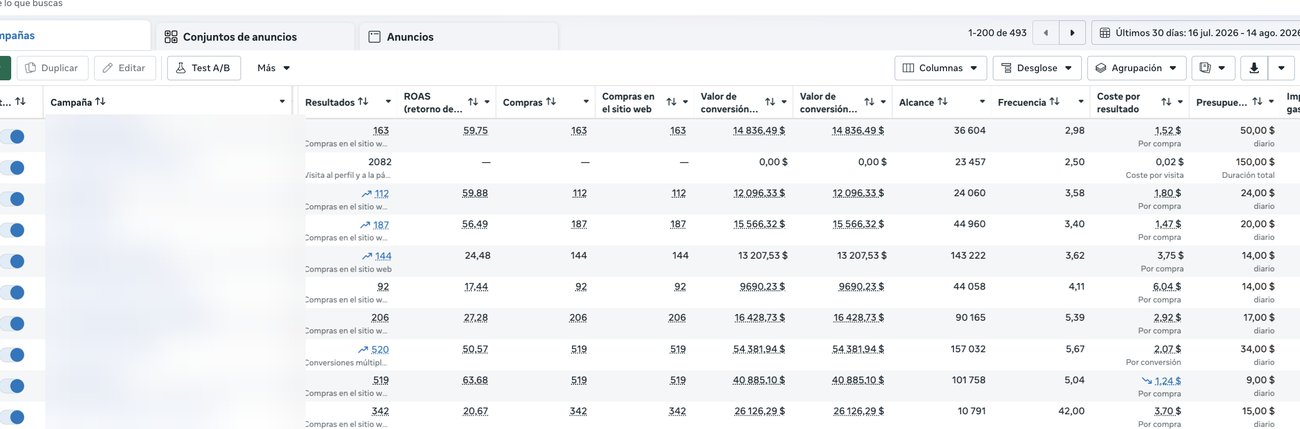Sort by Alcance column arrows icon
This screenshot has height=429, width=1300.
[943, 102]
